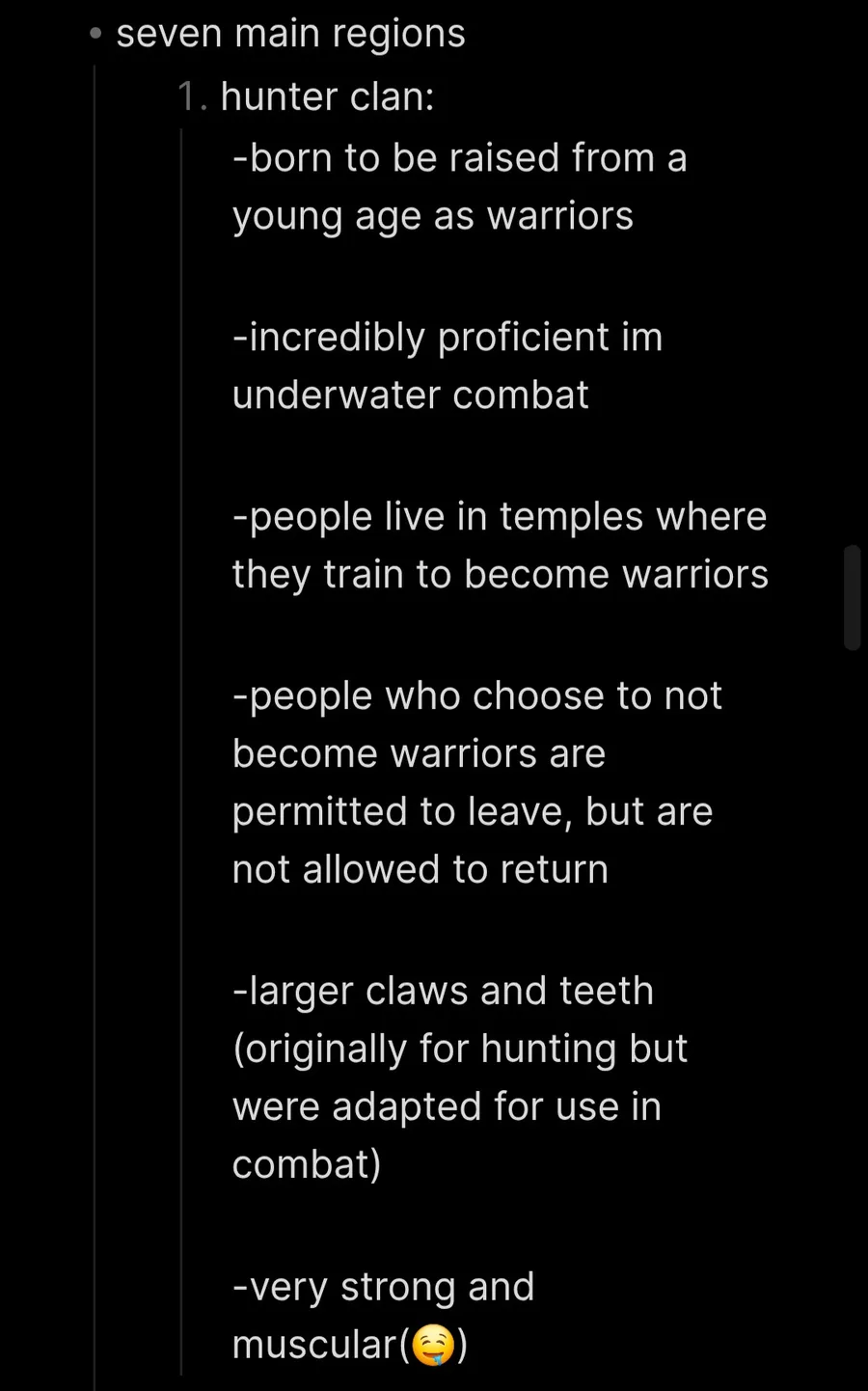
Task: Click '(originally for hunting but' line
Action: [460, 1050]
